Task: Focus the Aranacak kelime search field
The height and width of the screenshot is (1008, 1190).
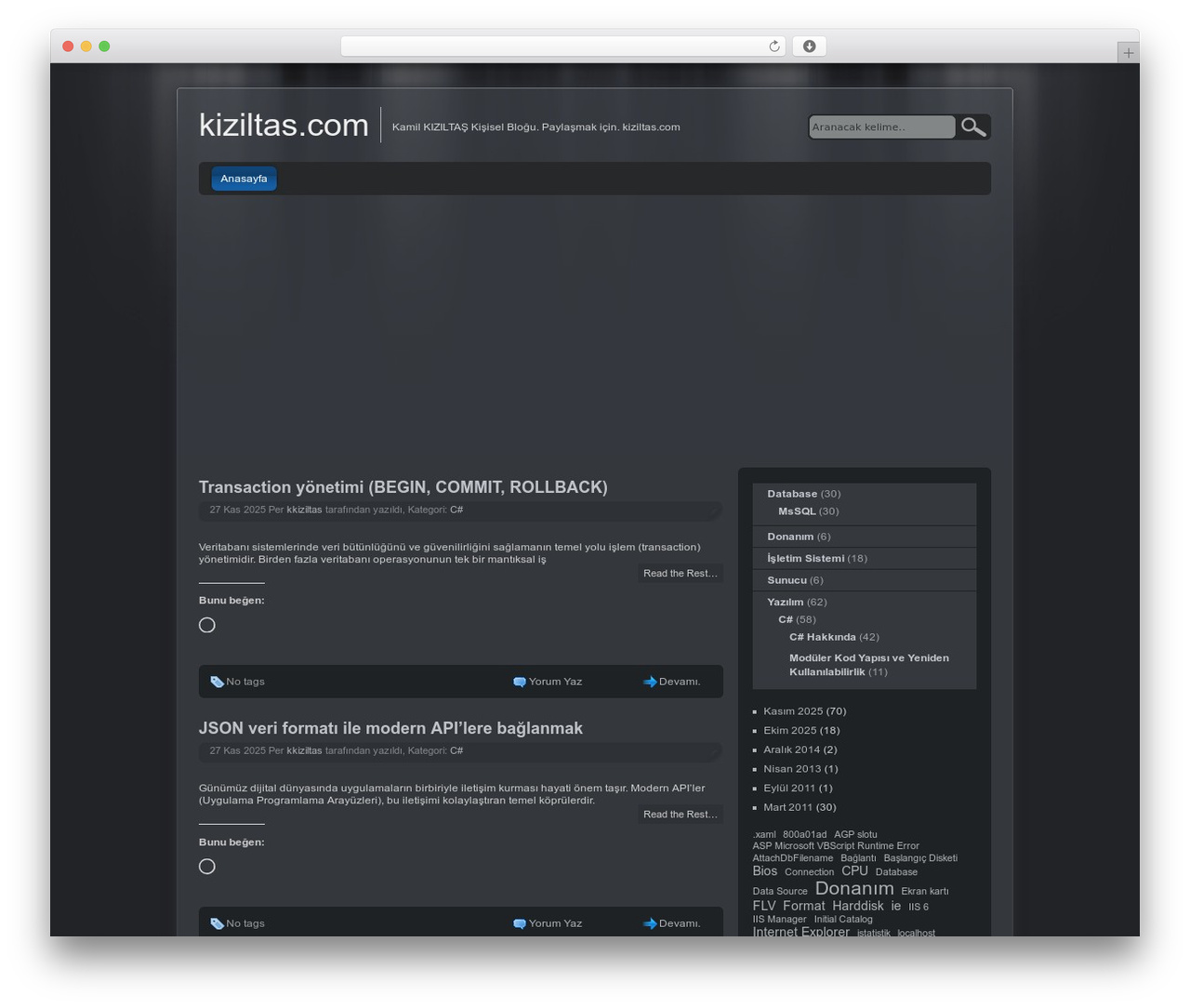Action: 881,126
